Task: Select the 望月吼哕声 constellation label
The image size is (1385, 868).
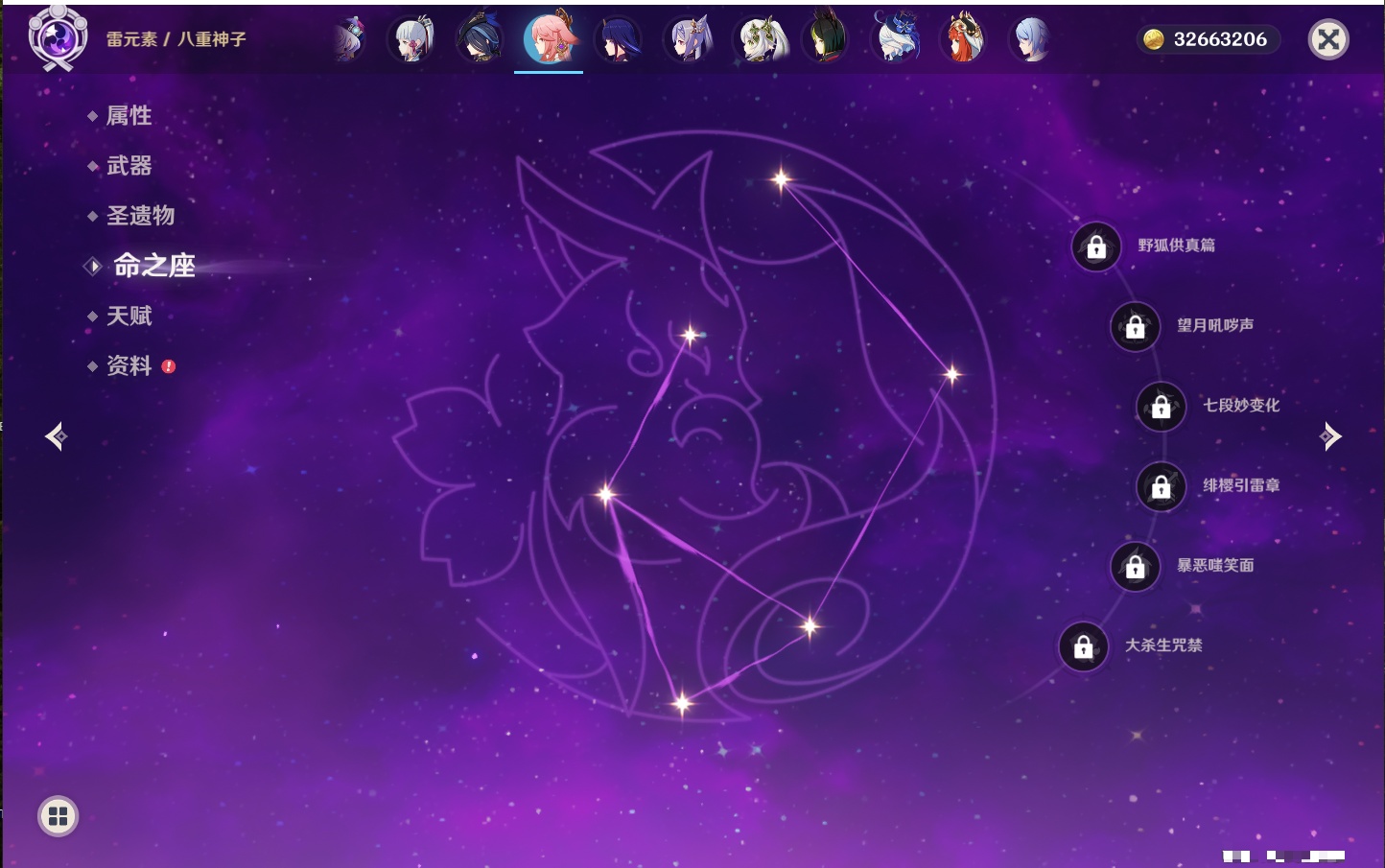Action: click(x=1215, y=325)
